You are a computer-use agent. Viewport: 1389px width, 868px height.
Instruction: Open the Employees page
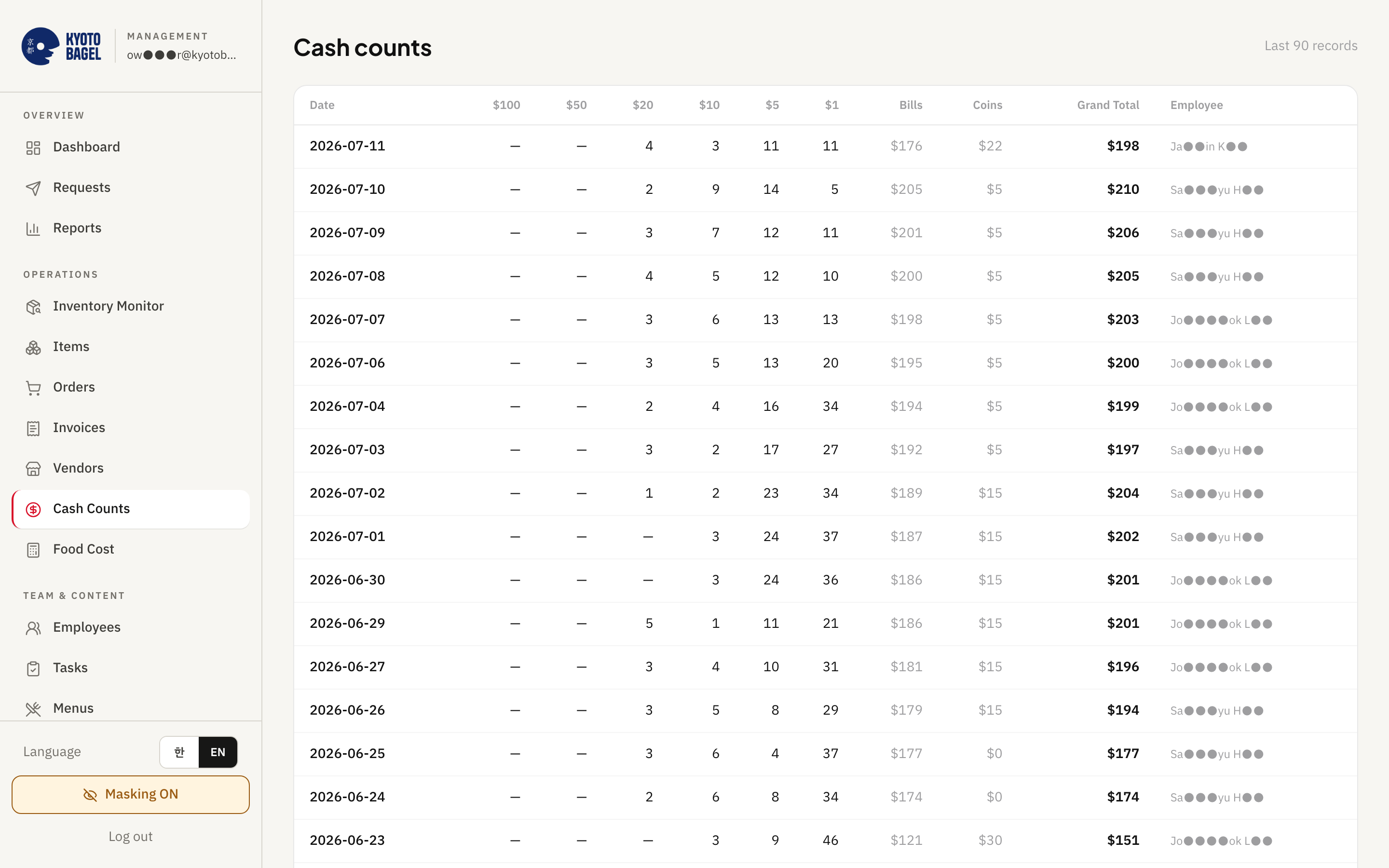tap(131, 627)
